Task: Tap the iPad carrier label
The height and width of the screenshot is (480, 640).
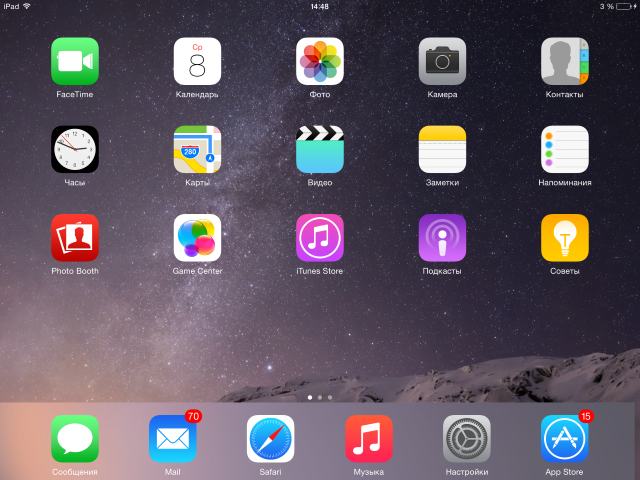Action: tap(11, 6)
